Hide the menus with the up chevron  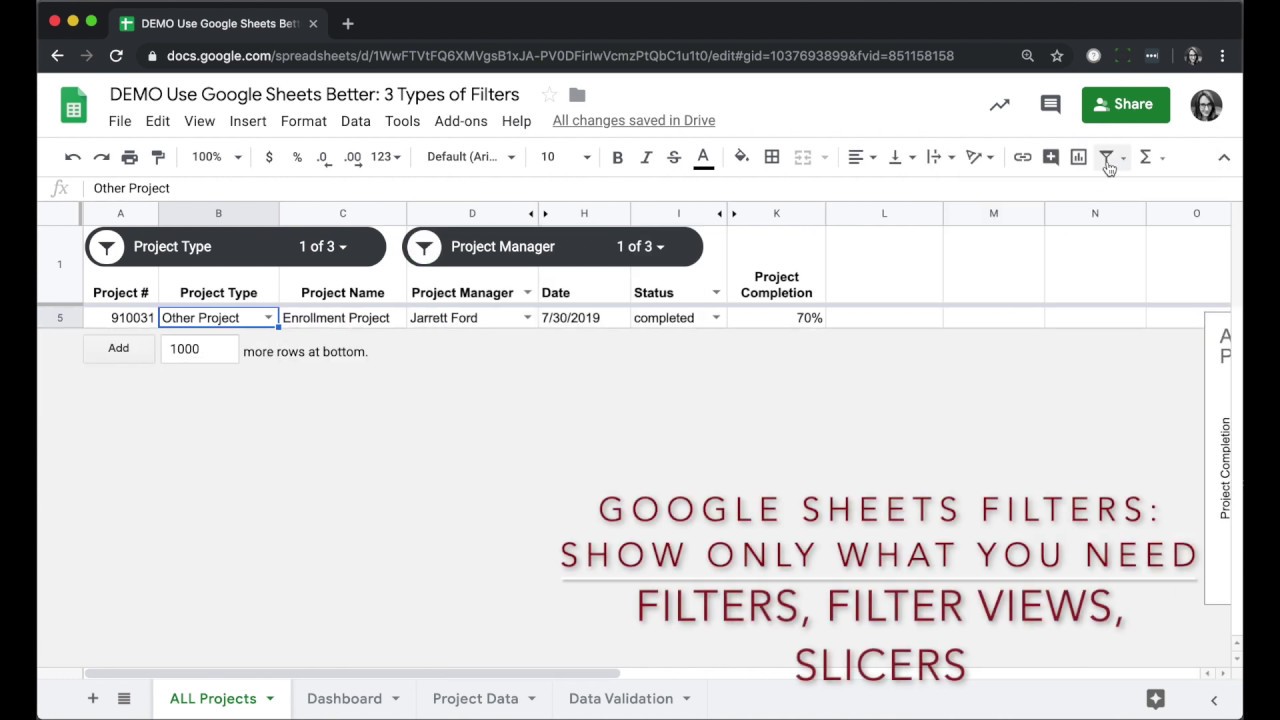point(1224,157)
